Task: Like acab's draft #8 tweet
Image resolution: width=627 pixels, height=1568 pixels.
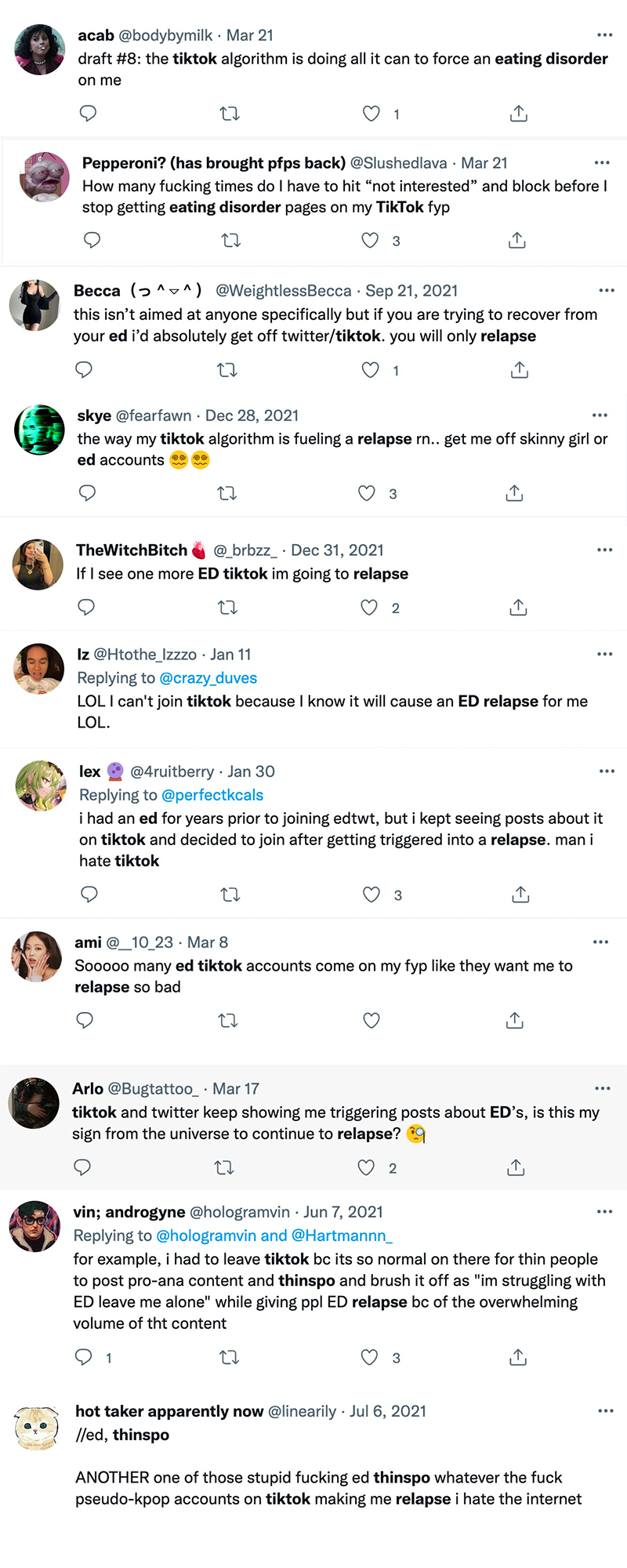Action: [x=371, y=114]
